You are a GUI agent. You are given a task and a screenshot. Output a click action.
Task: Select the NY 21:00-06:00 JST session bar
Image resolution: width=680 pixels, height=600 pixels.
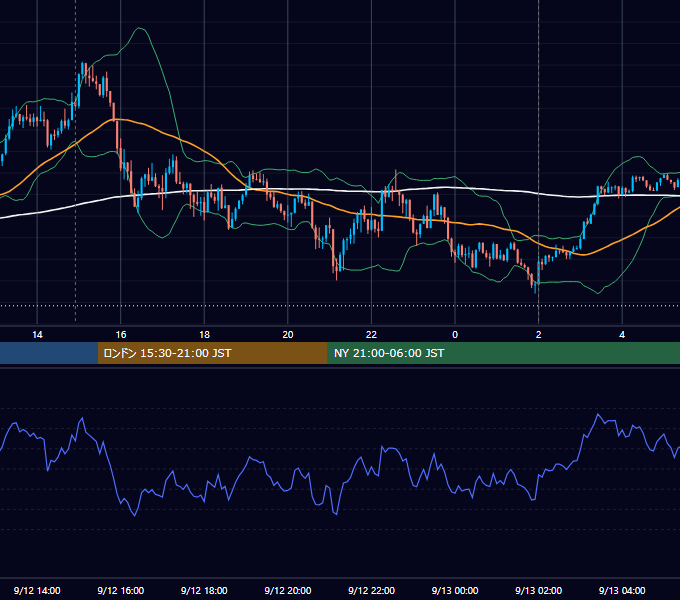tap(503, 353)
